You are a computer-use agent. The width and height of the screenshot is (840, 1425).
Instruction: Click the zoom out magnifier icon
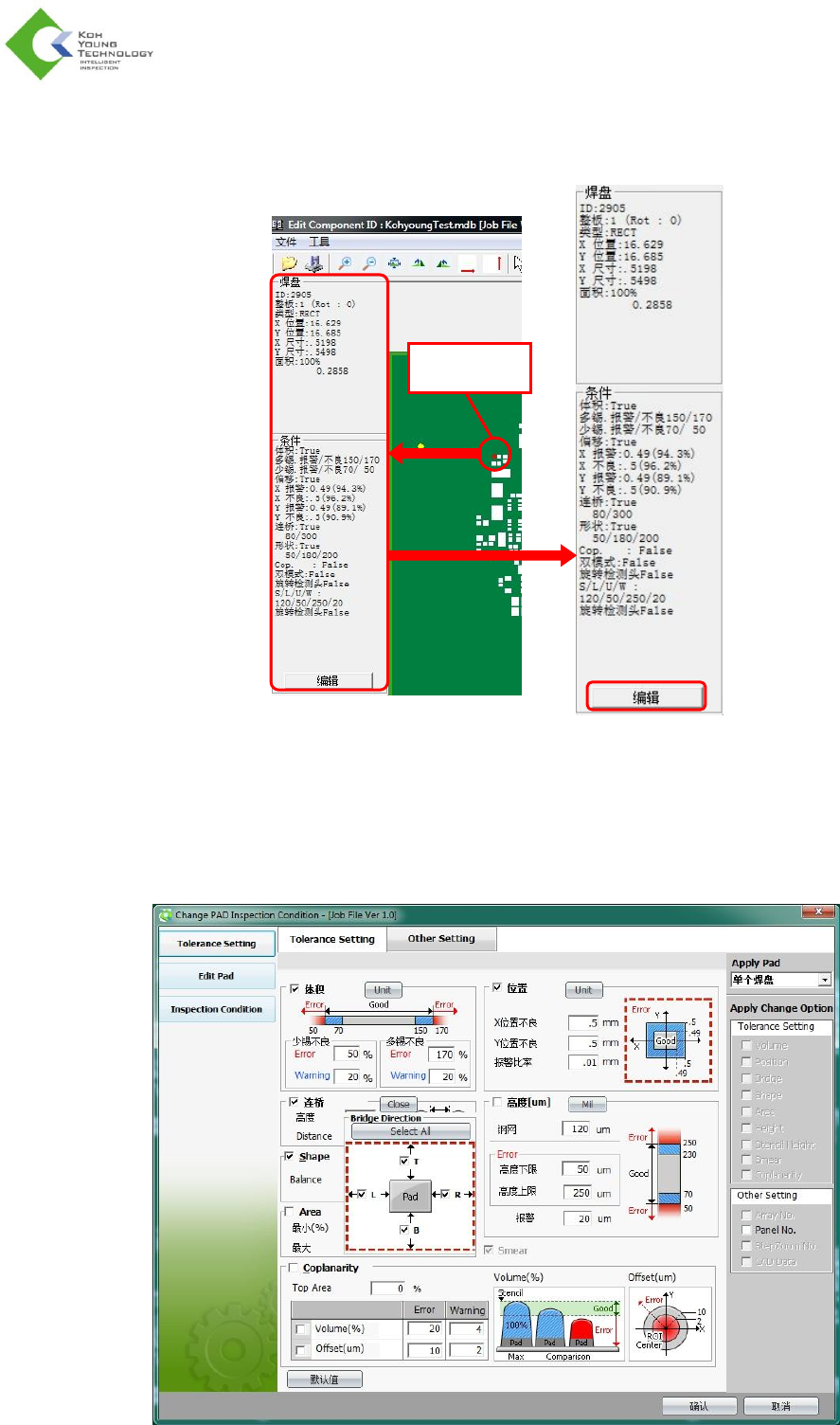369,264
